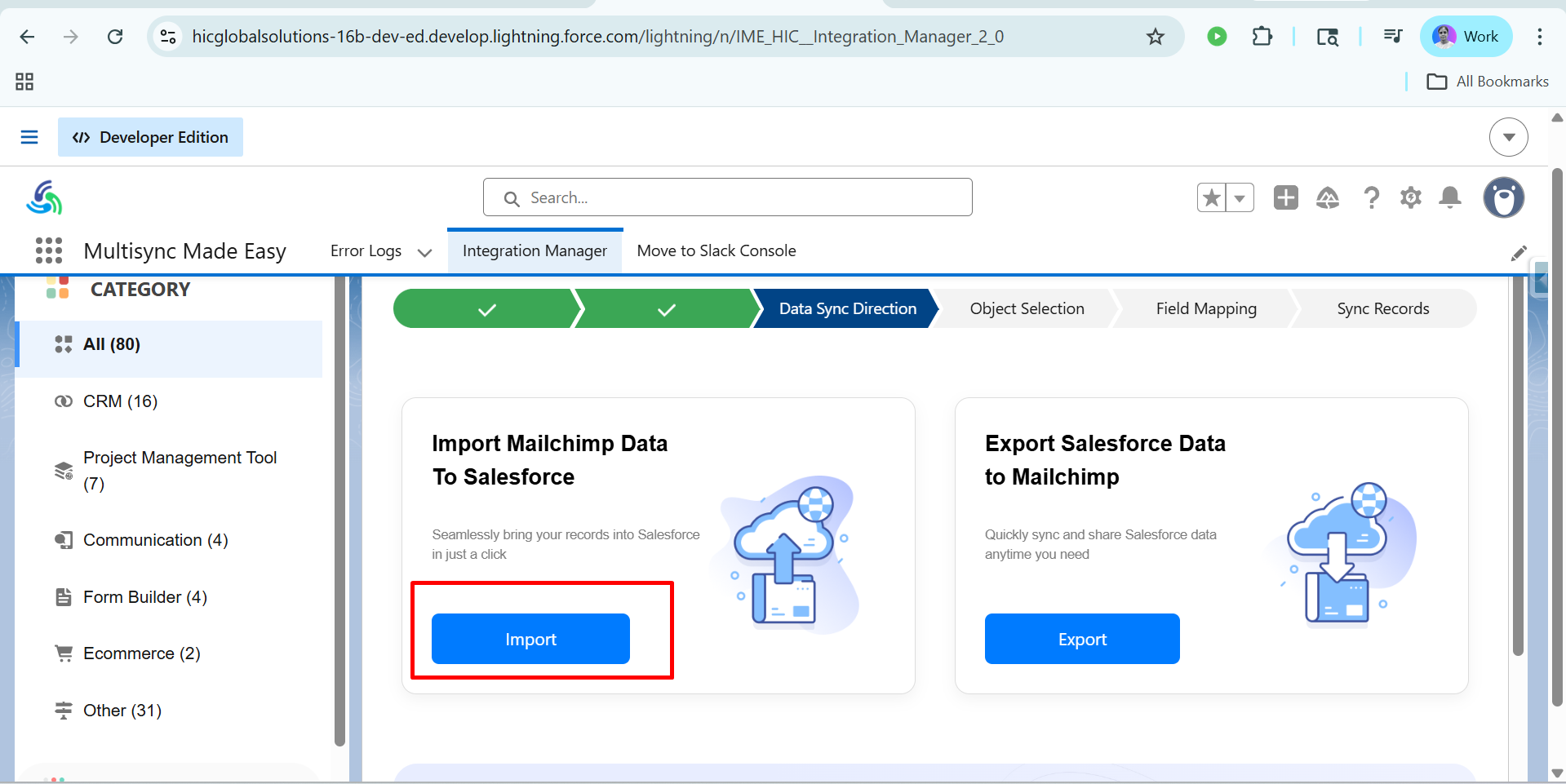The height and width of the screenshot is (784, 1566).
Task: Click the Export button
Action: coord(1082,639)
